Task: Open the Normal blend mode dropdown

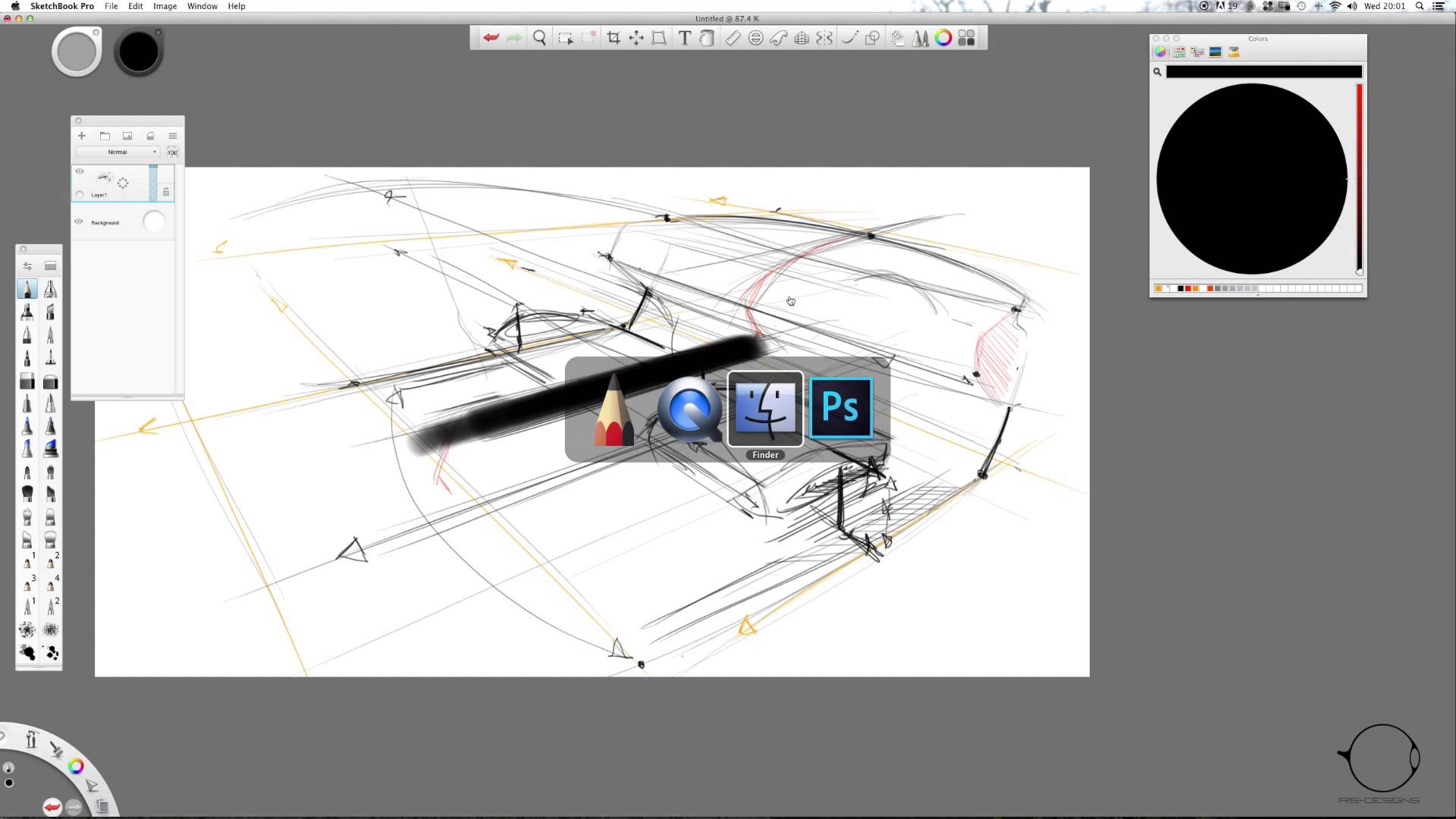Action: (x=118, y=152)
